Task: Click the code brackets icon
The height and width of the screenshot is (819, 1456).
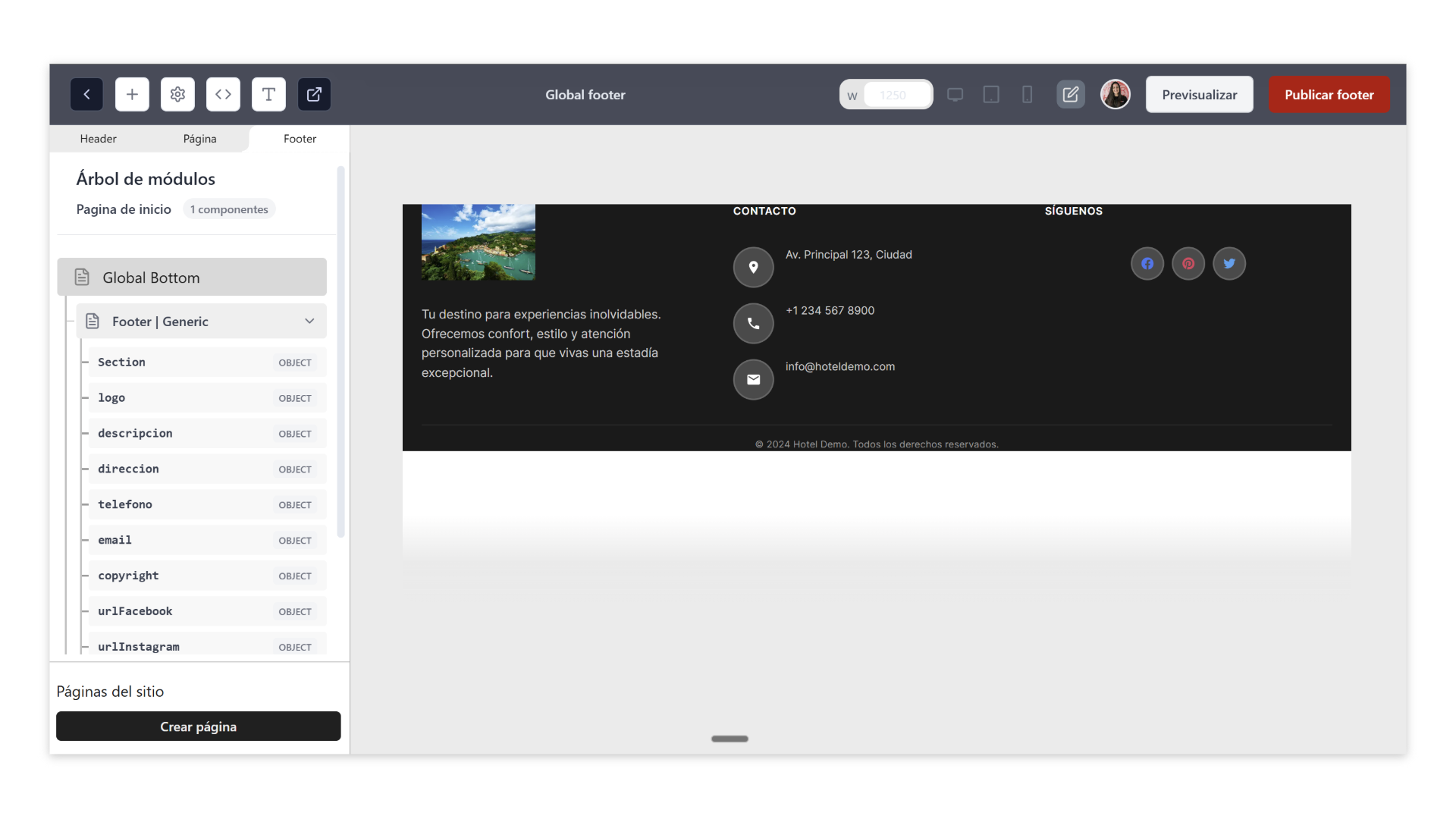Action: (x=223, y=95)
